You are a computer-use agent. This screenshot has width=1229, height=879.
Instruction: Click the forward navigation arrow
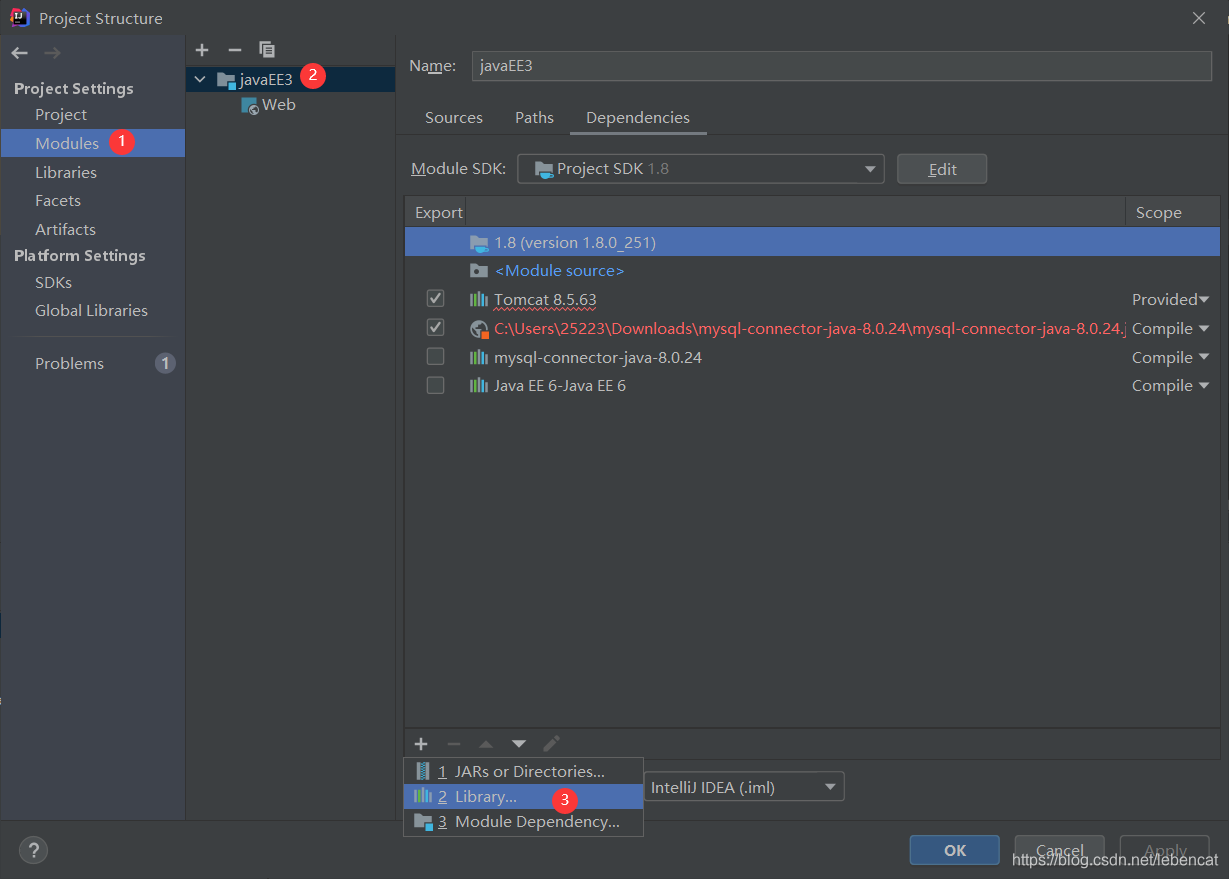click(53, 53)
